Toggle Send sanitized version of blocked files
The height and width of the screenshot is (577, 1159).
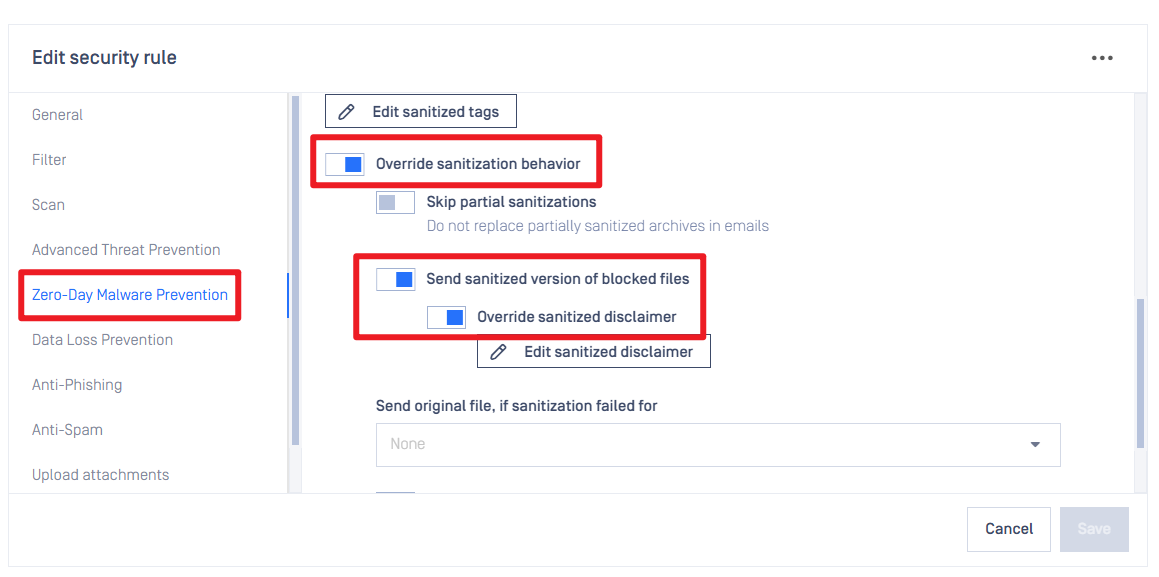point(395,279)
